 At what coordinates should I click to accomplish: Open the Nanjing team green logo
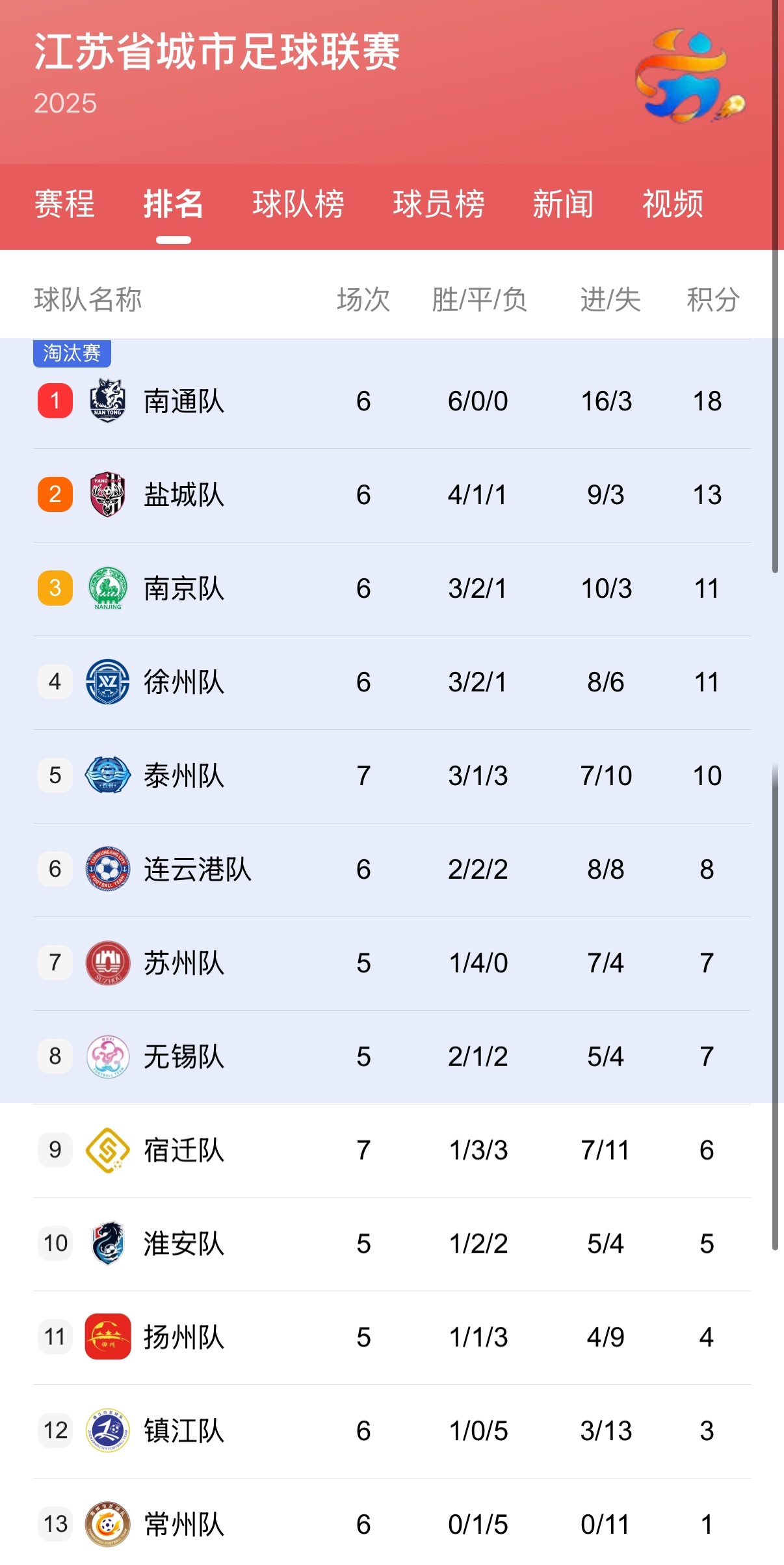[x=107, y=588]
